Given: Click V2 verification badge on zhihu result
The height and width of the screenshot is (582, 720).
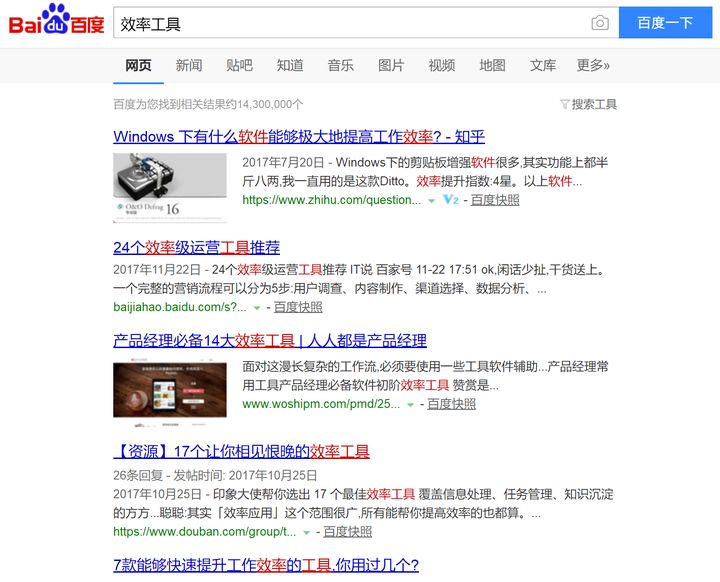Looking at the screenshot, I should (x=450, y=200).
